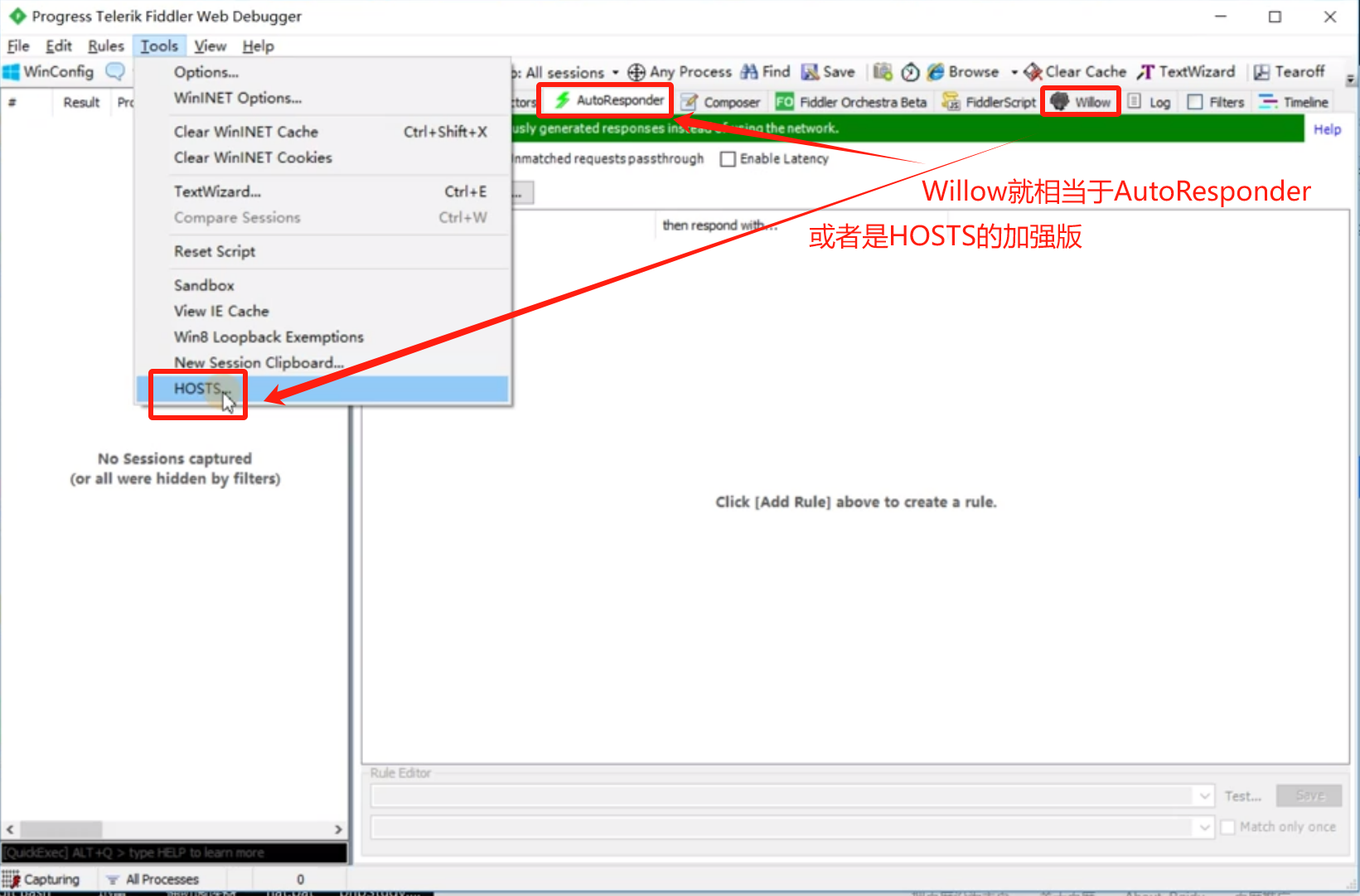
Task: Open the toolbar overflow arrow at far right
Action: click(1350, 80)
